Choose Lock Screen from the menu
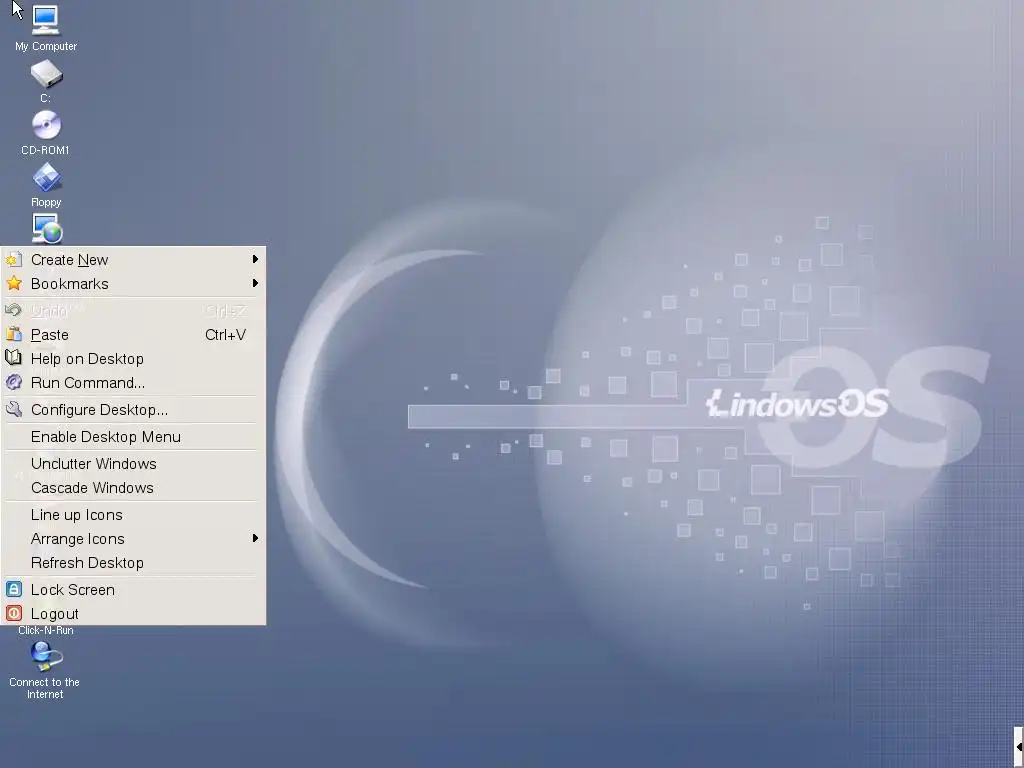Viewport: 1024px width, 768px height. coord(133,590)
